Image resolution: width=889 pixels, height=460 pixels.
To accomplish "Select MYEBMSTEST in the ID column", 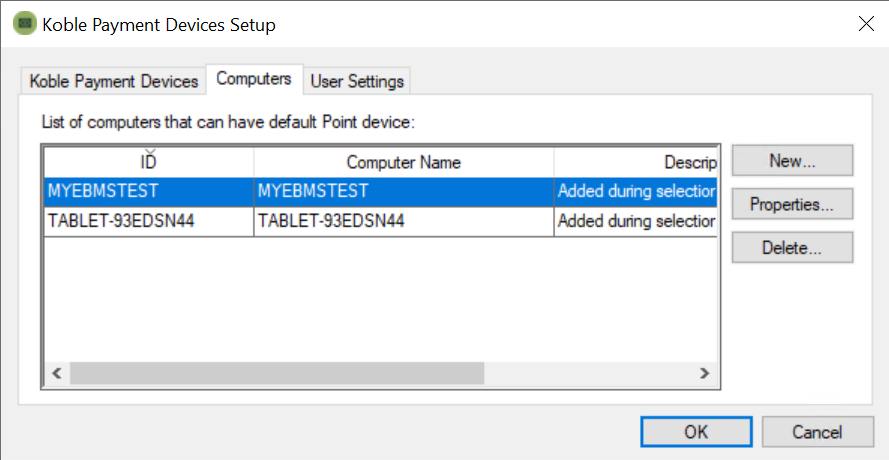I will point(149,191).
